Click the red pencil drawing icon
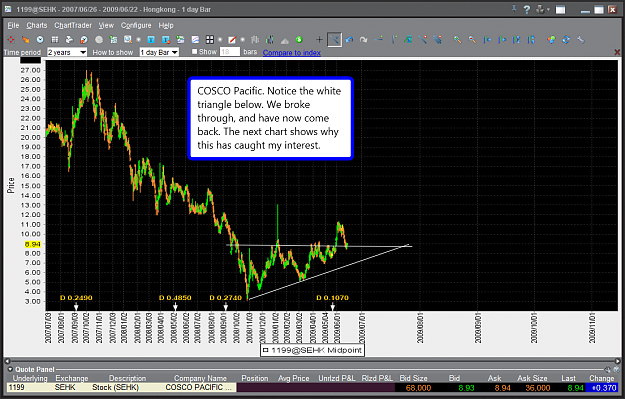Image resolution: width=625 pixels, height=399 pixels. click(232, 39)
